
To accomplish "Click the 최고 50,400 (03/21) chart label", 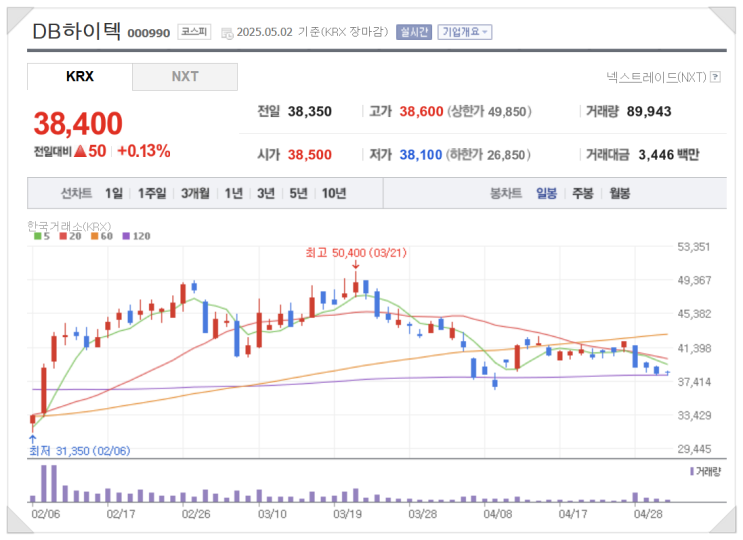I will tap(356, 253).
